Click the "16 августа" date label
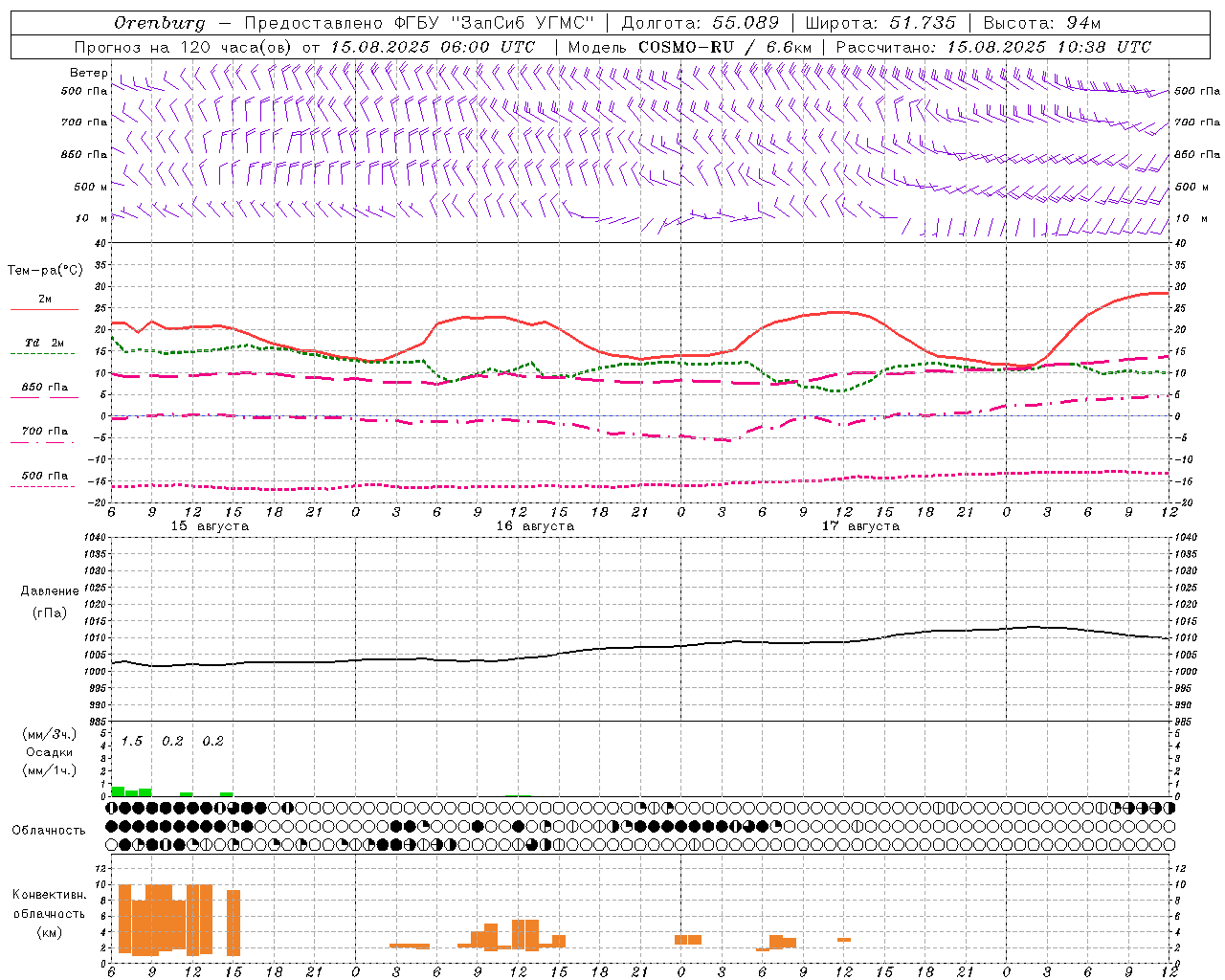 click(x=535, y=526)
